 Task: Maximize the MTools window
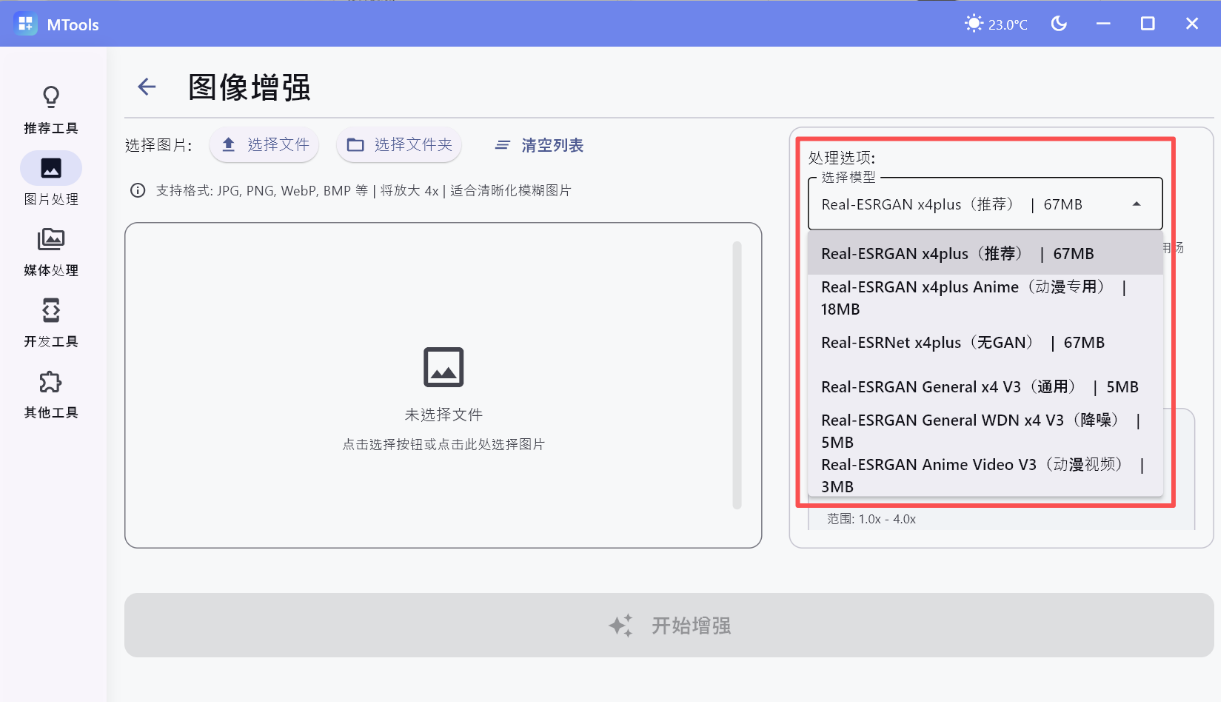[x=1148, y=24]
